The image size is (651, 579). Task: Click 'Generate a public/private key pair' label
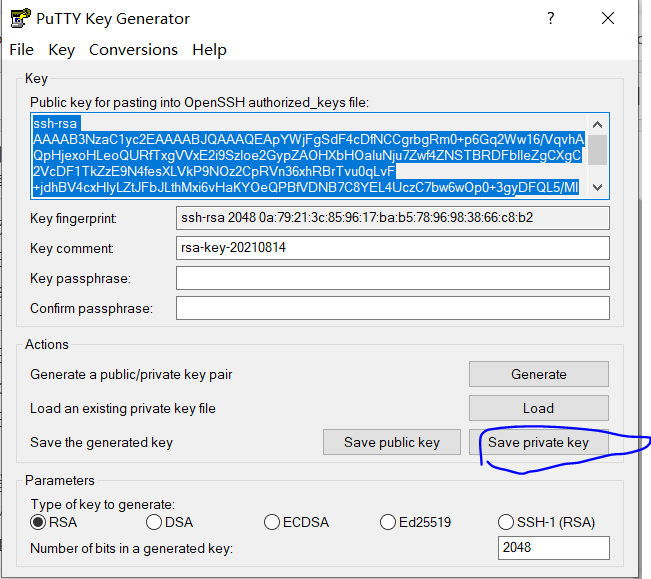click(131, 374)
